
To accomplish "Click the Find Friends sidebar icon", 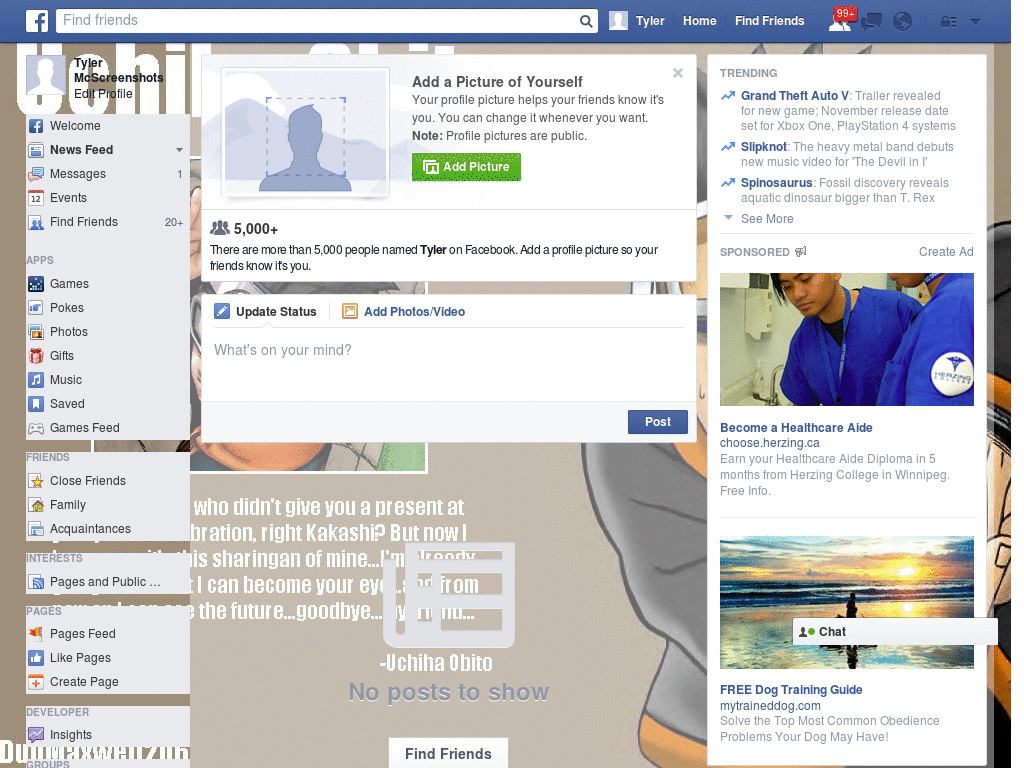I will (36, 222).
